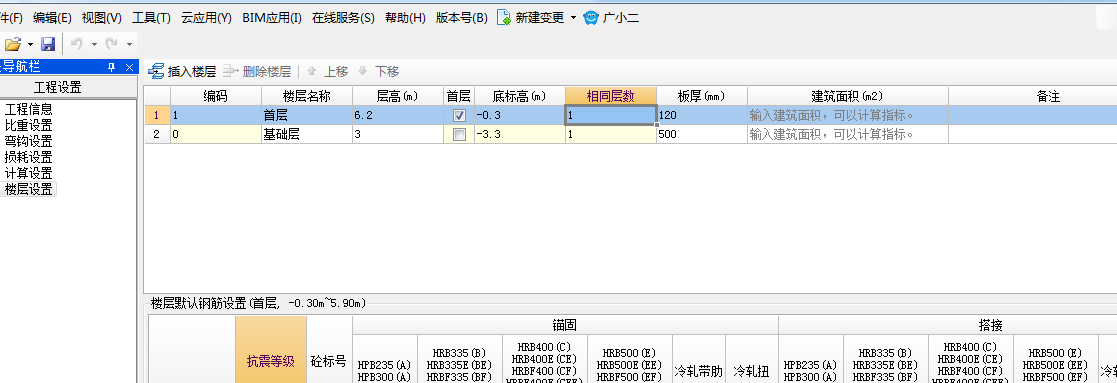Click the 插入楼层 icon
1117x383 pixels.
point(155,71)
